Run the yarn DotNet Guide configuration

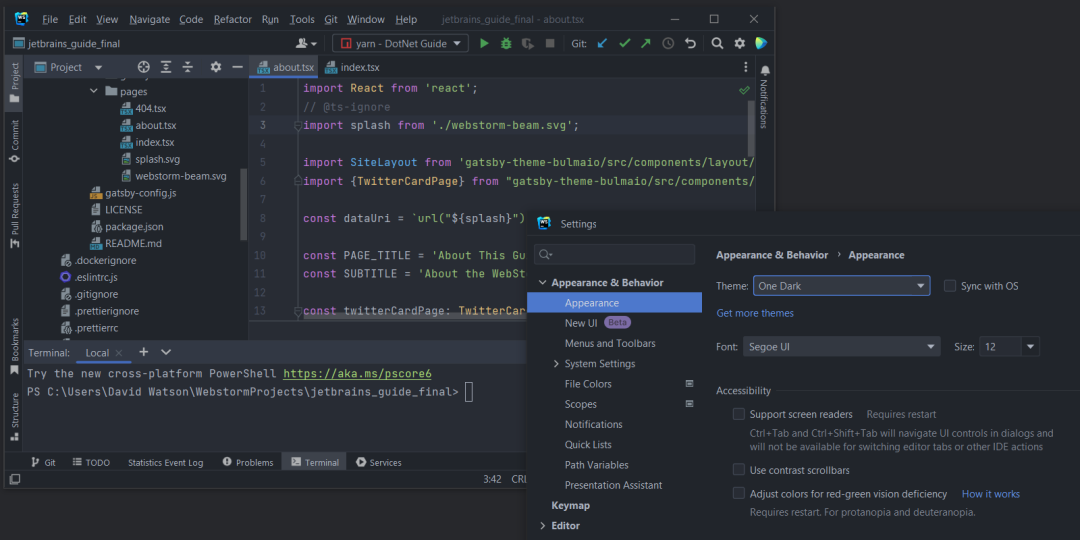484,43
